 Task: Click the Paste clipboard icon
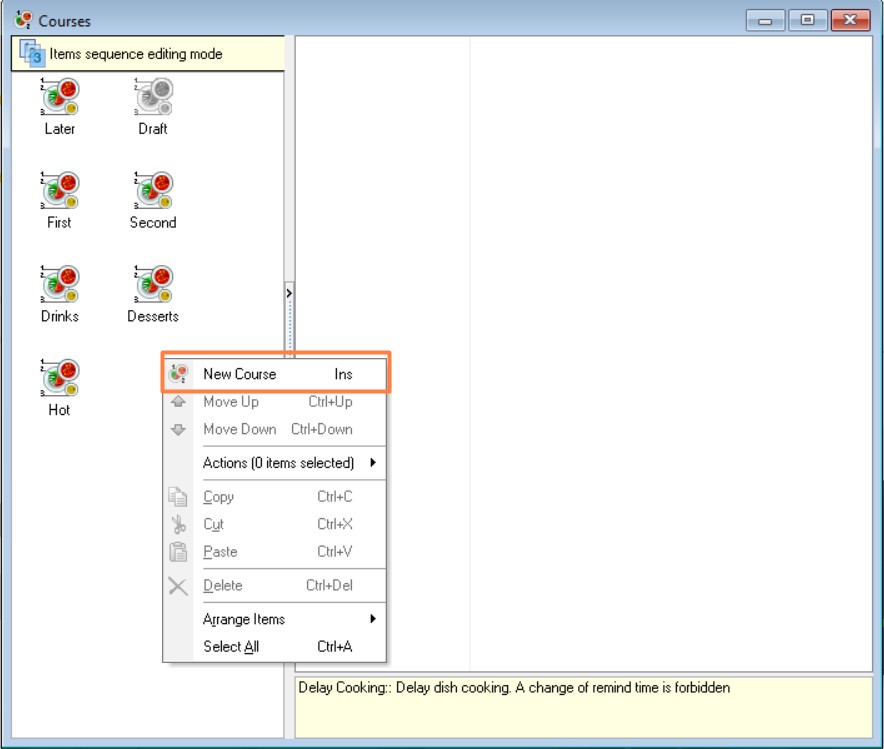178,551
